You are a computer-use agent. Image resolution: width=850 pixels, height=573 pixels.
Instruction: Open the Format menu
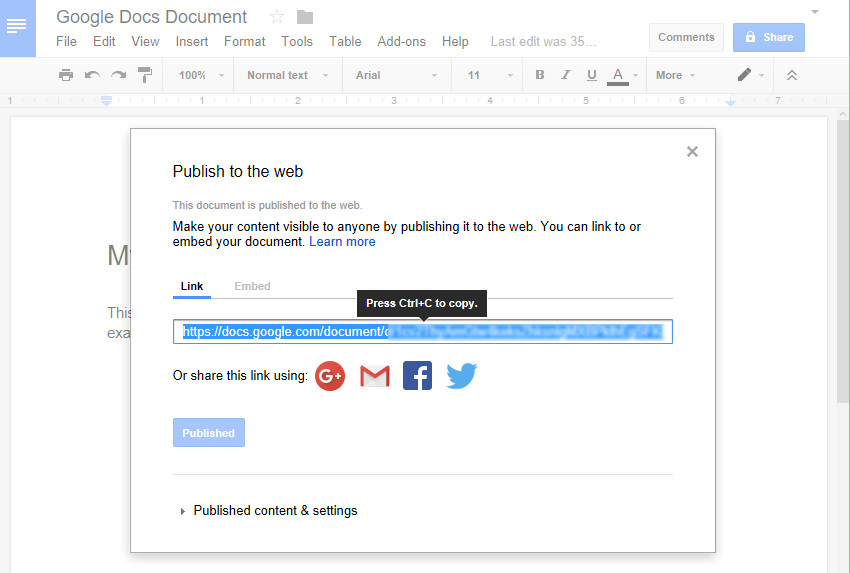click(x=244, y=42)
